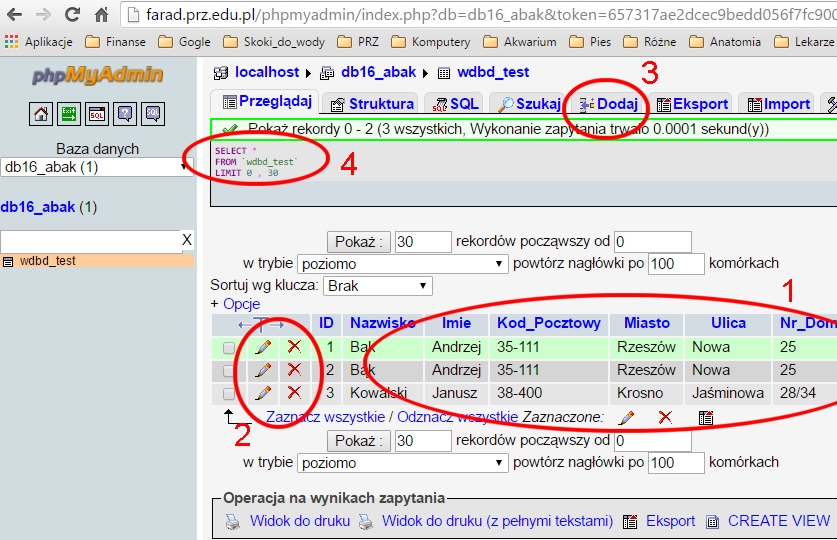837x540 pixels.
Task: Open the upper 'w trybie' poziomo dropdown
Action: [x=401, y=264]
